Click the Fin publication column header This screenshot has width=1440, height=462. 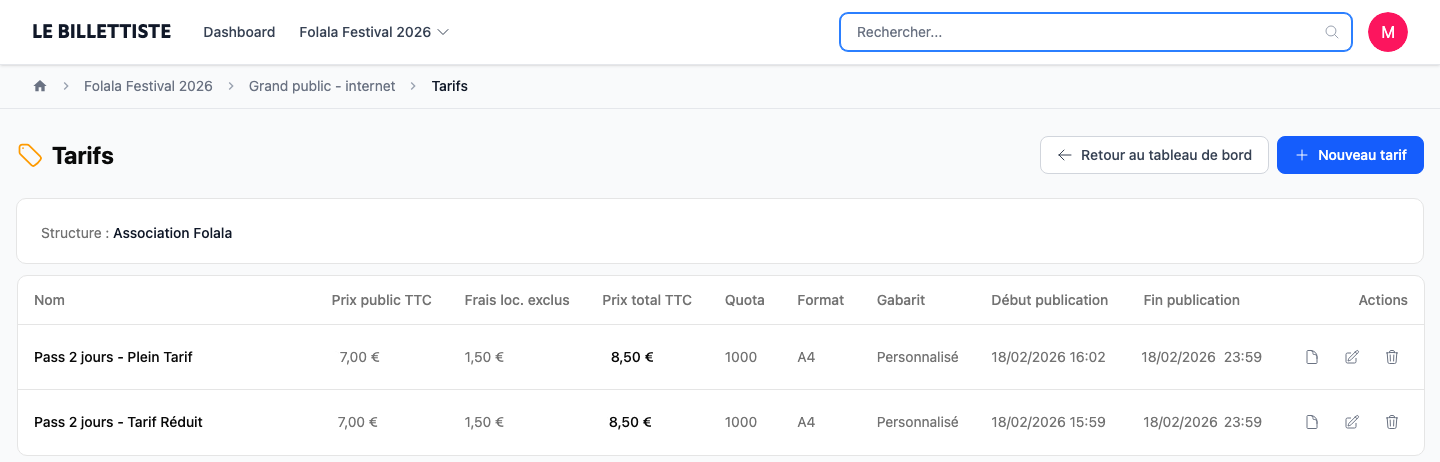click(1192, 300)
